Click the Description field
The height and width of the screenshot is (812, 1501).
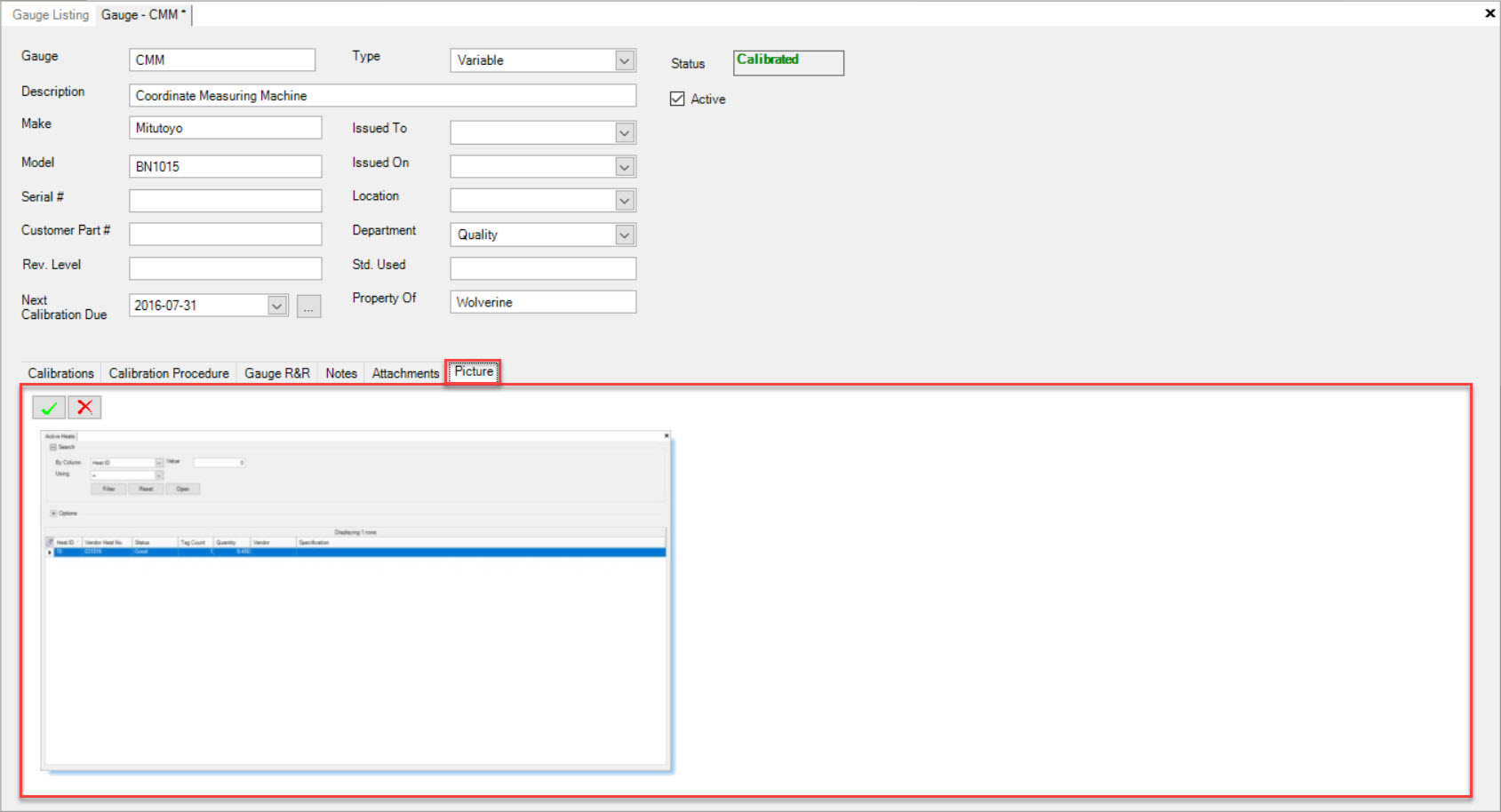(383, 95)
